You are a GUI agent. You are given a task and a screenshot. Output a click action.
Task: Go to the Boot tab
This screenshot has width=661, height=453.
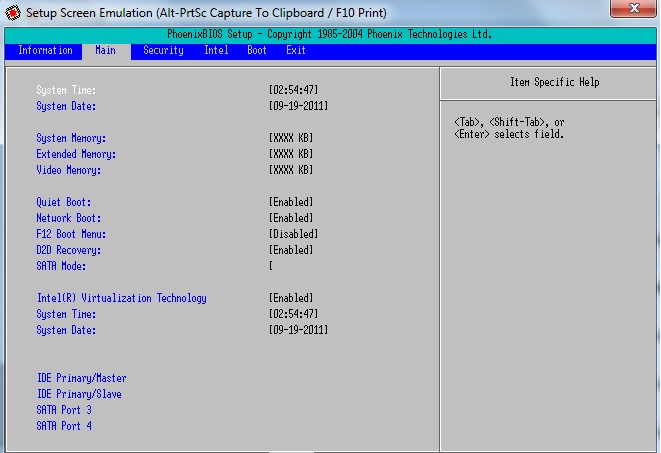(x=257, y=51)
